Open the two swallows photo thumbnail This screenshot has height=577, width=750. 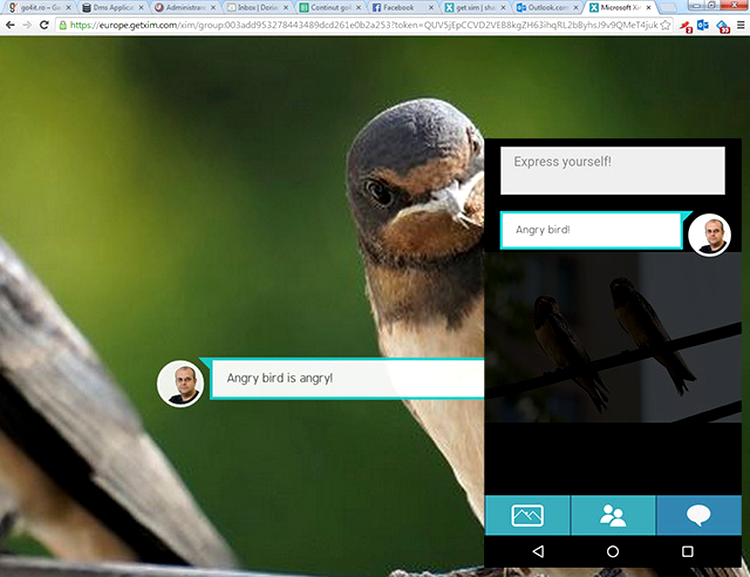click(613, 337)
